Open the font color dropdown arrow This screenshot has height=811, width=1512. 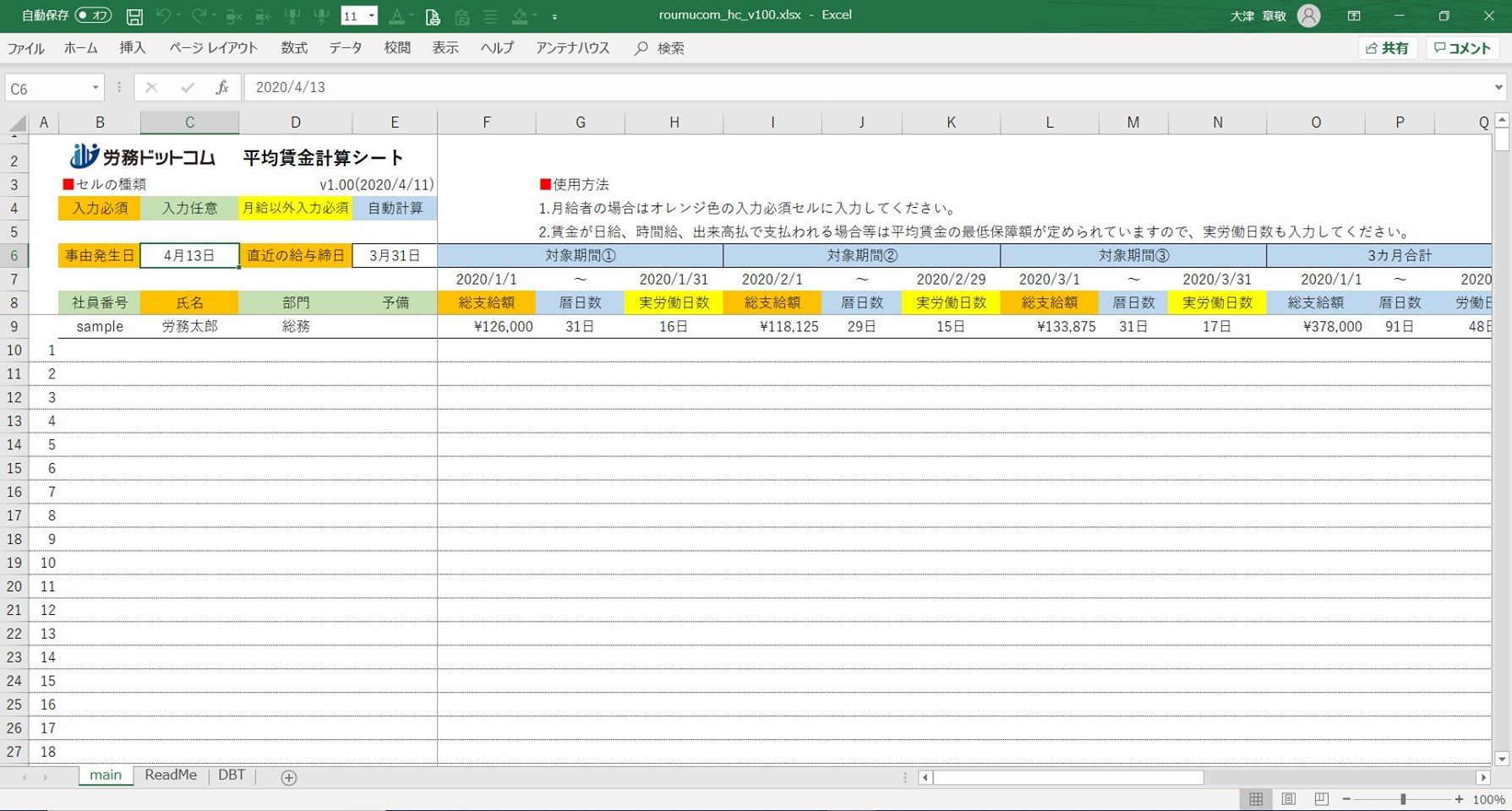(x=412, y=16)
